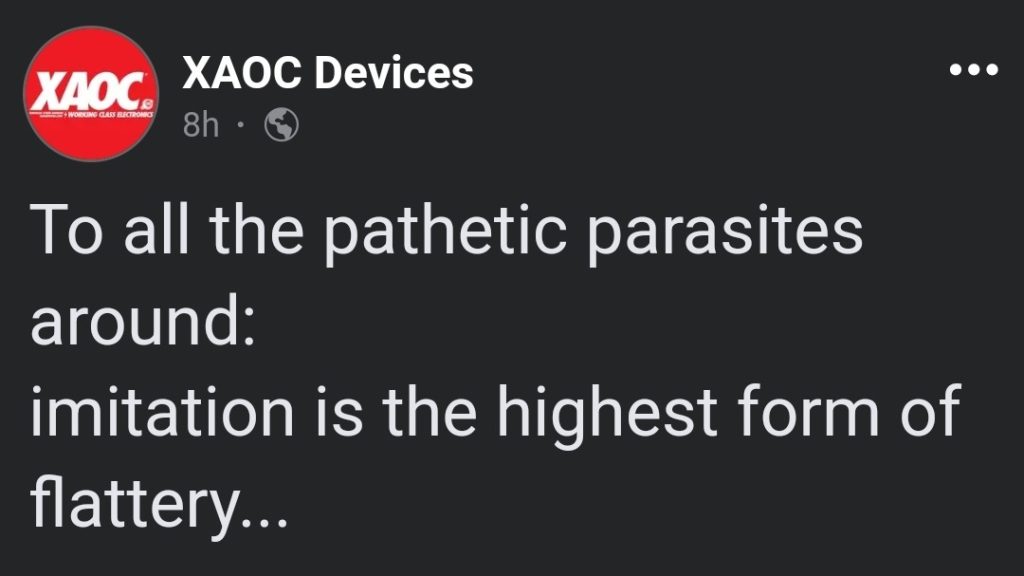Open the red XAOC profile picture
This screenshot has width=1024, height=576.
click(90, 94)
